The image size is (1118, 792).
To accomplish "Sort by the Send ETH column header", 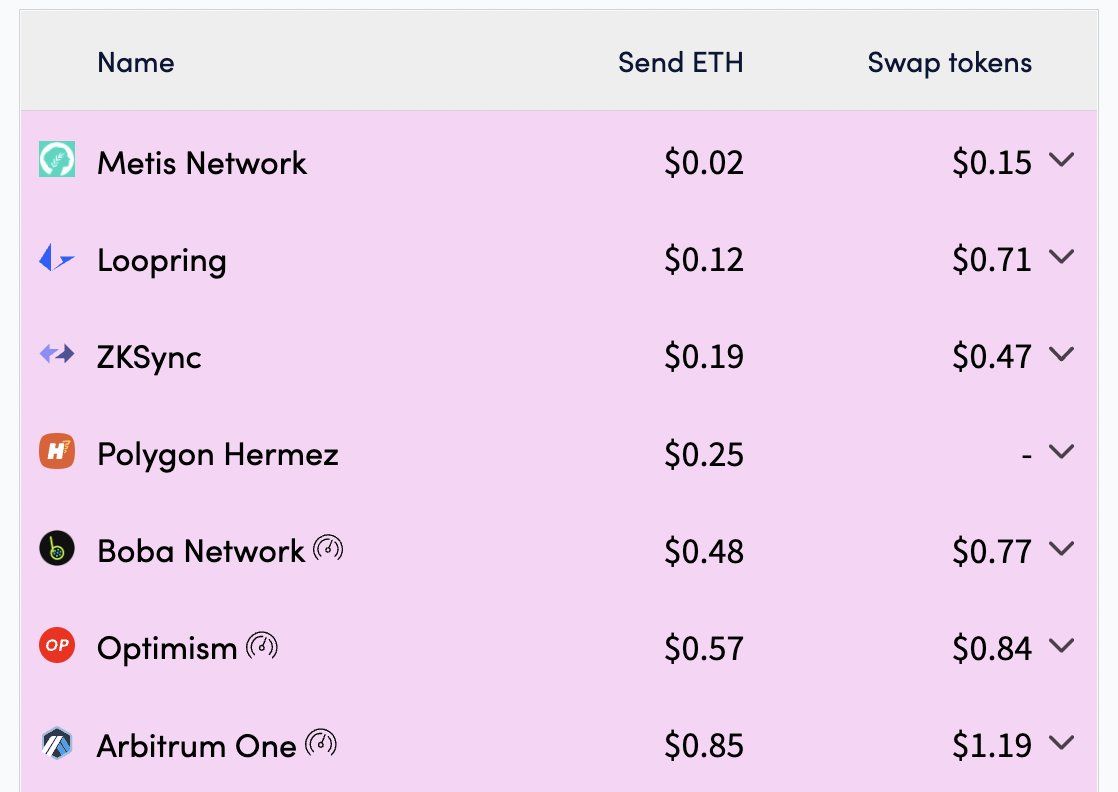I will pyautogui.click(x=680, y=63).
